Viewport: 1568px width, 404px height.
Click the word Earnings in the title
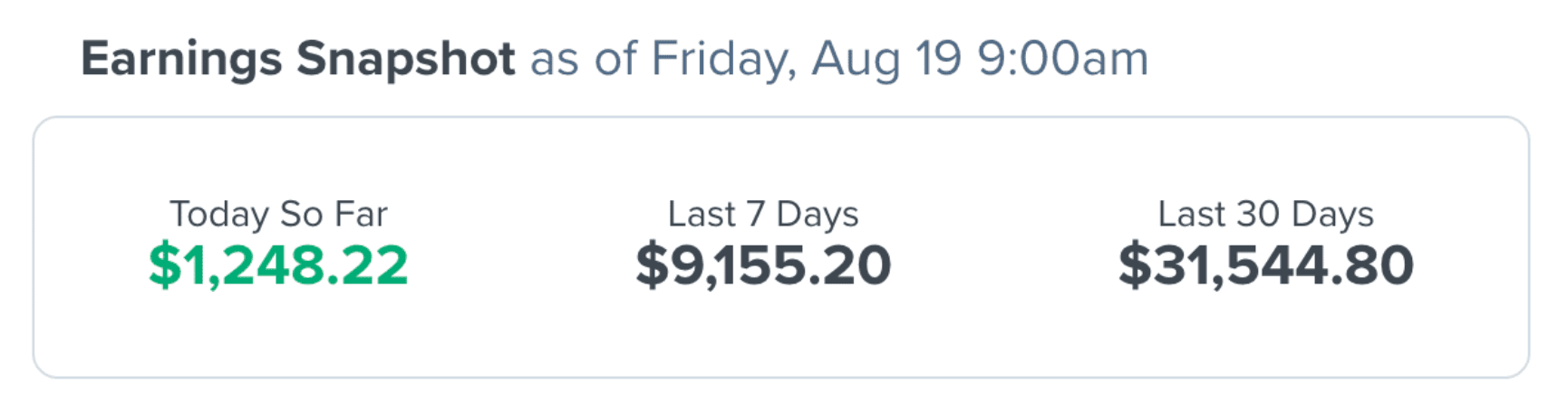coord(181,59)
